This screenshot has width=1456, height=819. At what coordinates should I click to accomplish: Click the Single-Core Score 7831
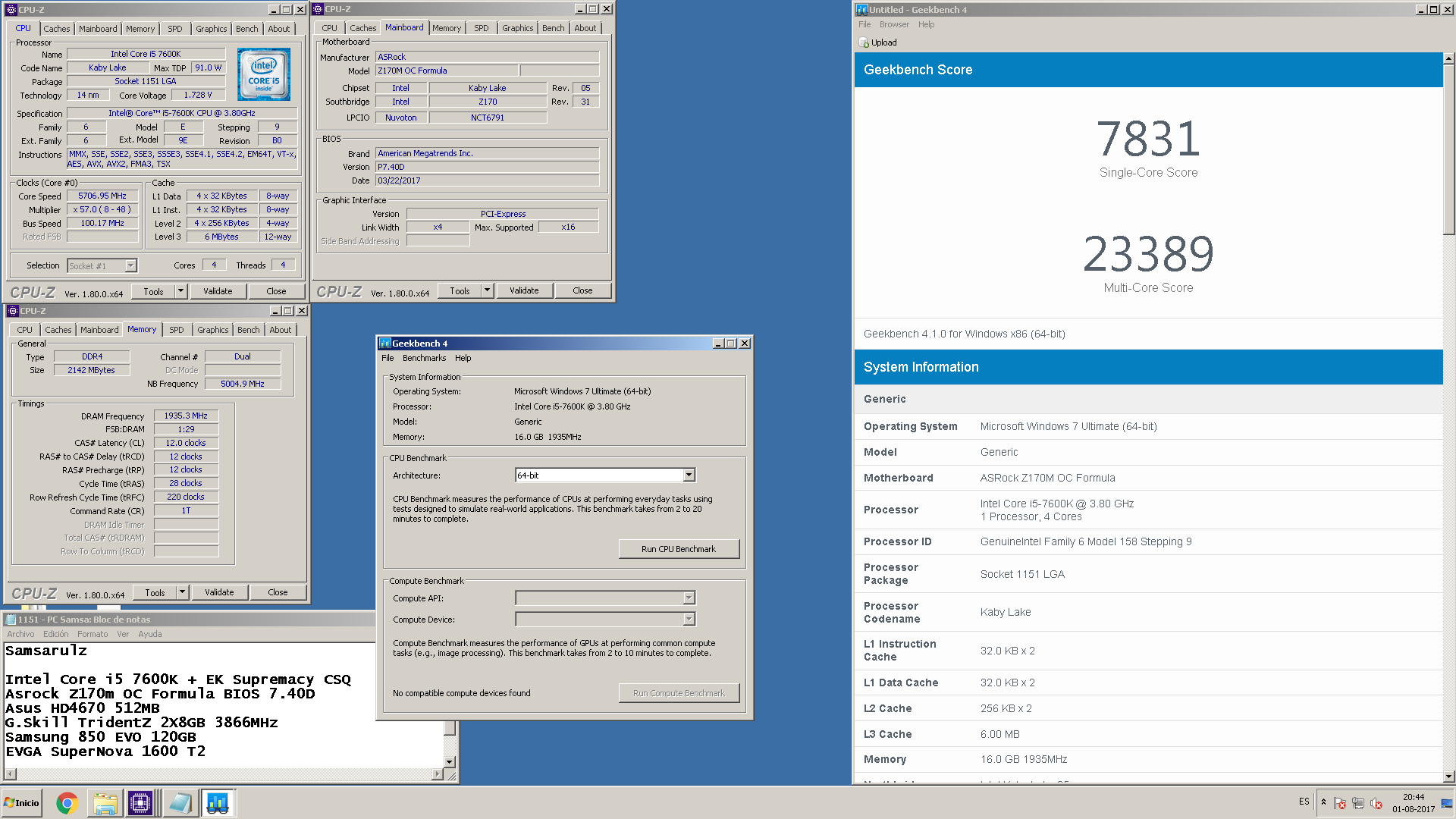1148,139
